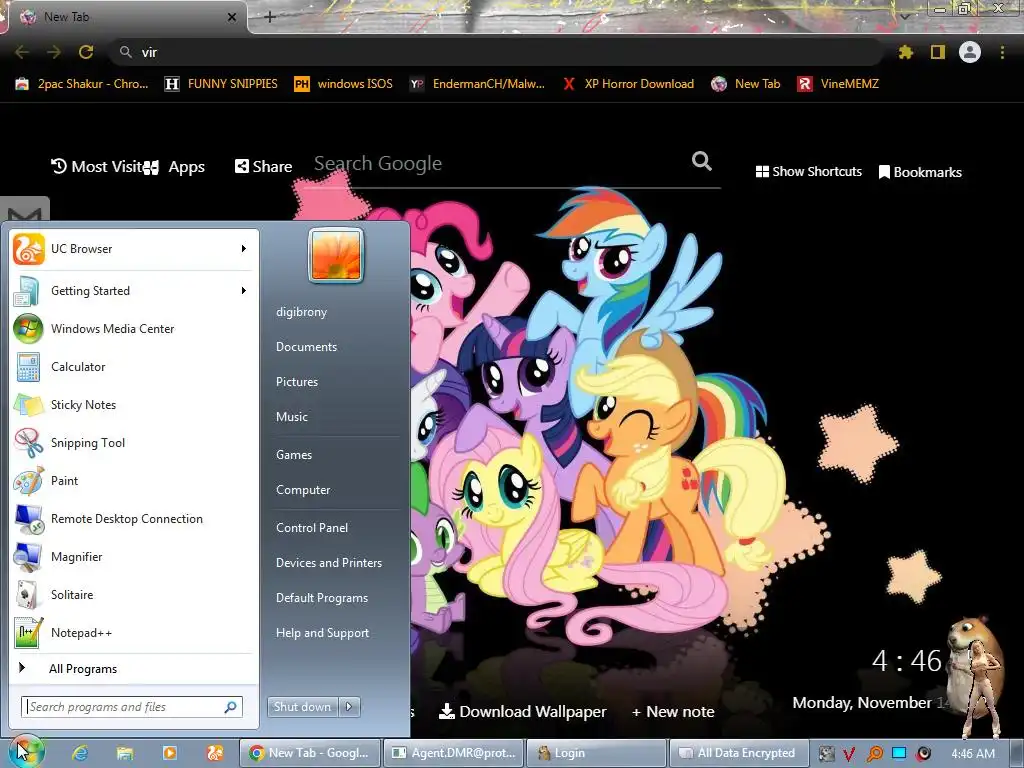Image resolution: width=1024 pixels, height=768 pixels.
Task: Click Search programs and files box
Action: pos(132,707)
